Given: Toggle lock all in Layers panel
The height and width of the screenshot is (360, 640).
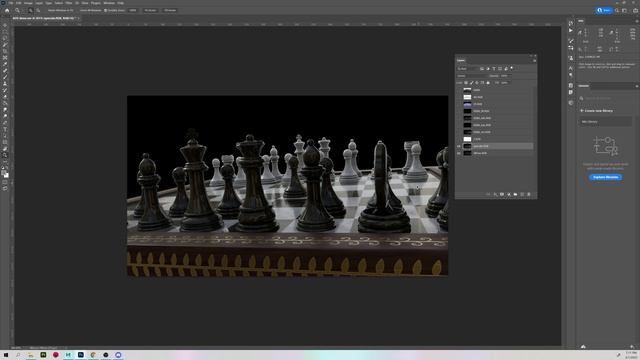Looking at the screenshot, I should [488, 83].
